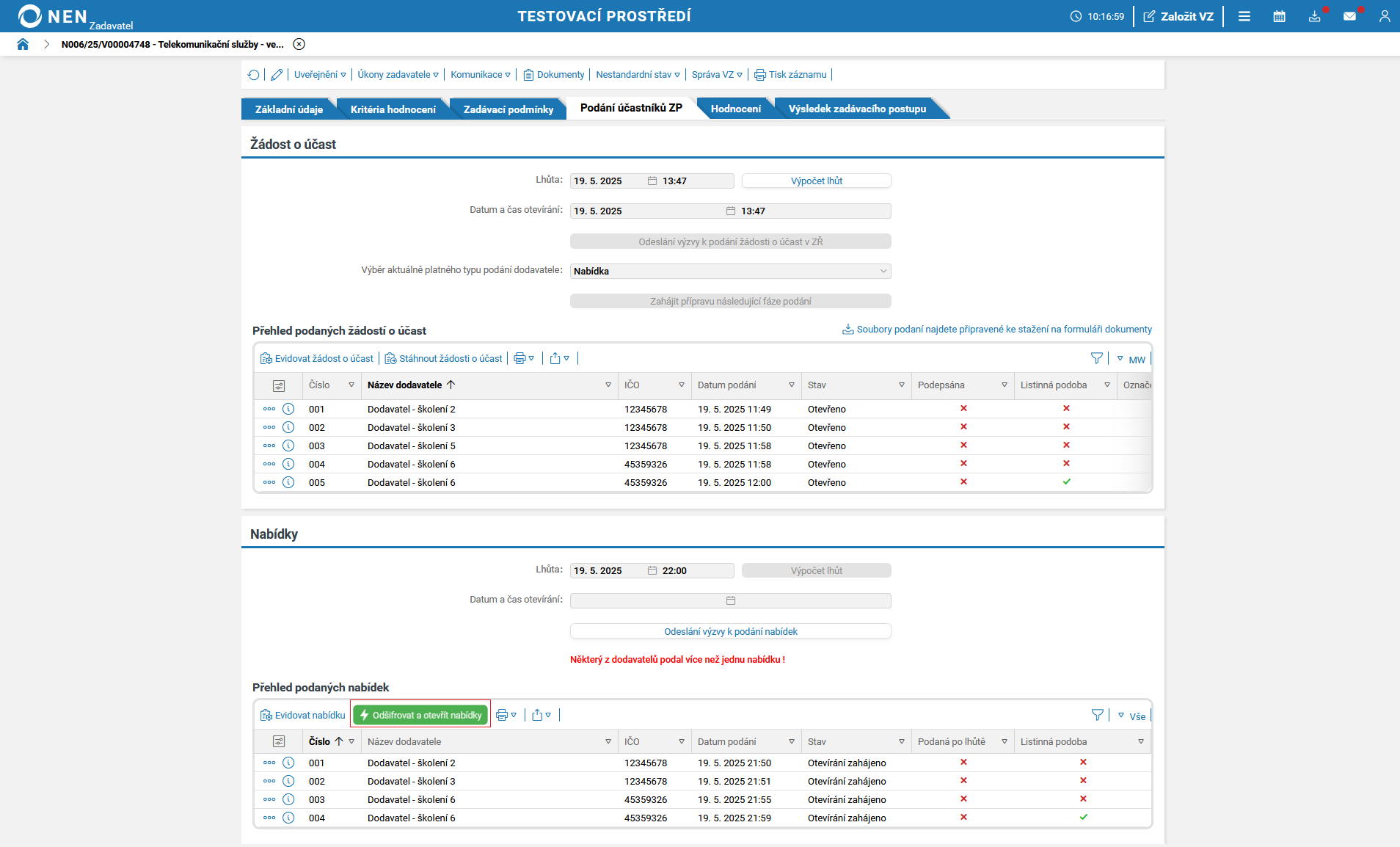
Task: Click info icon for request 001
Action: [x=288, y=409]
